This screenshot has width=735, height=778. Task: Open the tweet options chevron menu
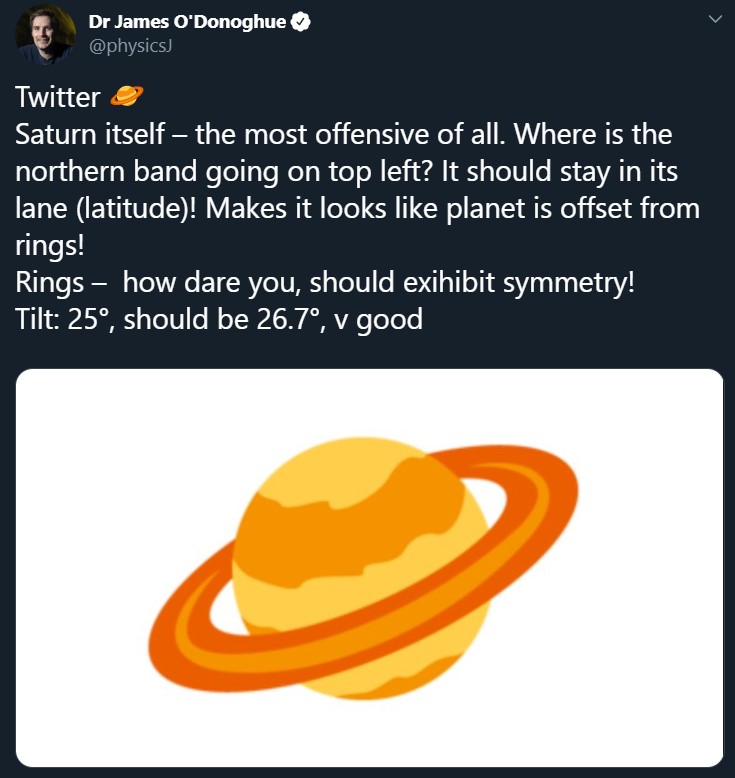(x=714, y=20)
